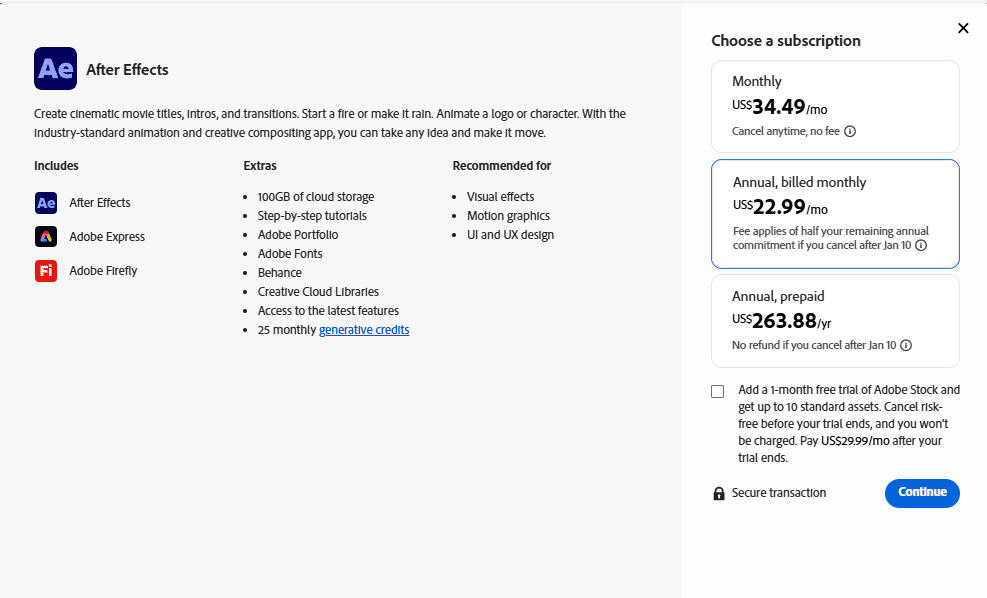Click the info icon on the Annual billed monthly card
Viewport: 987px width, 598px height.
921,245
